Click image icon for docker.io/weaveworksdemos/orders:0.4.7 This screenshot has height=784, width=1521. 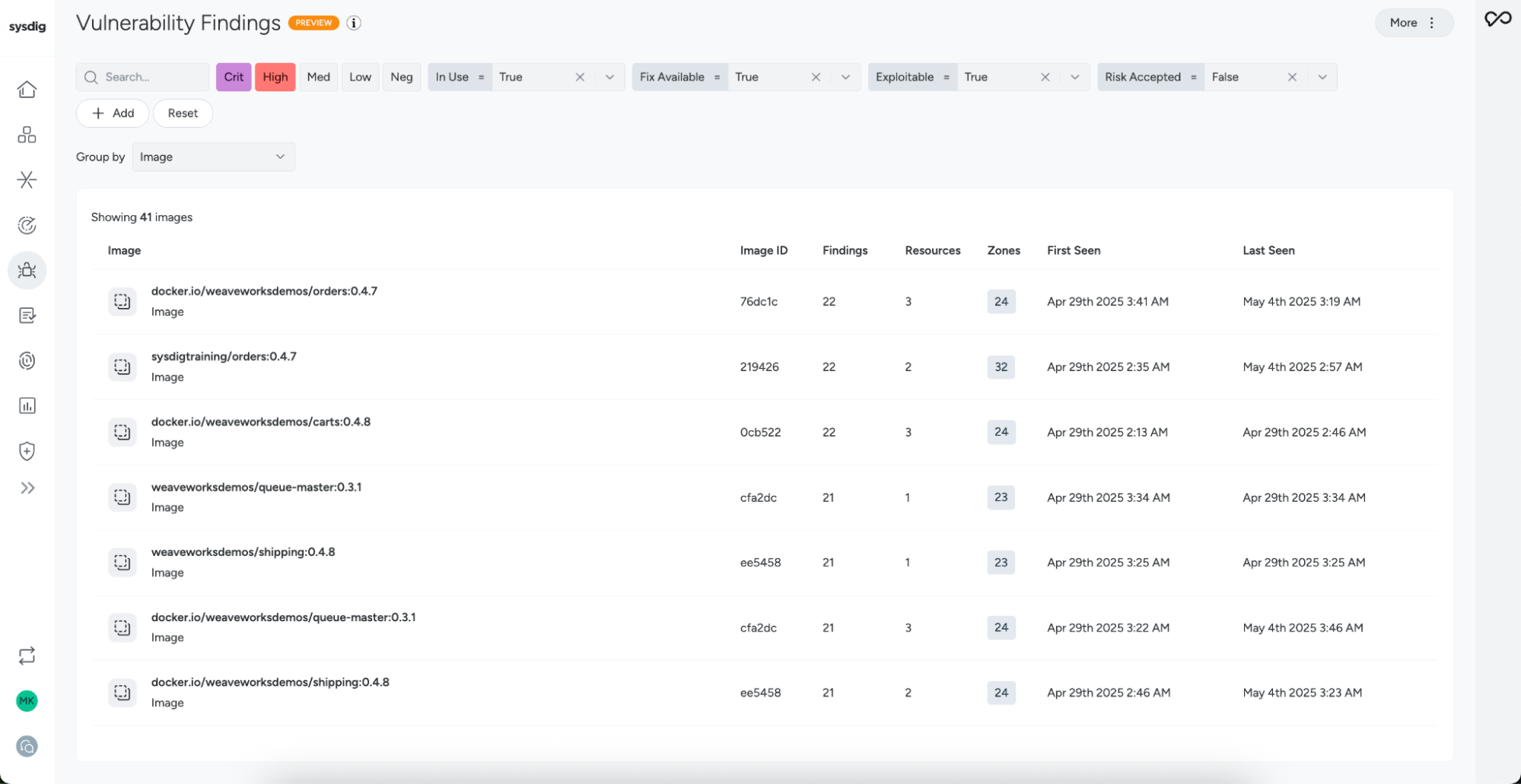(123, 302)
